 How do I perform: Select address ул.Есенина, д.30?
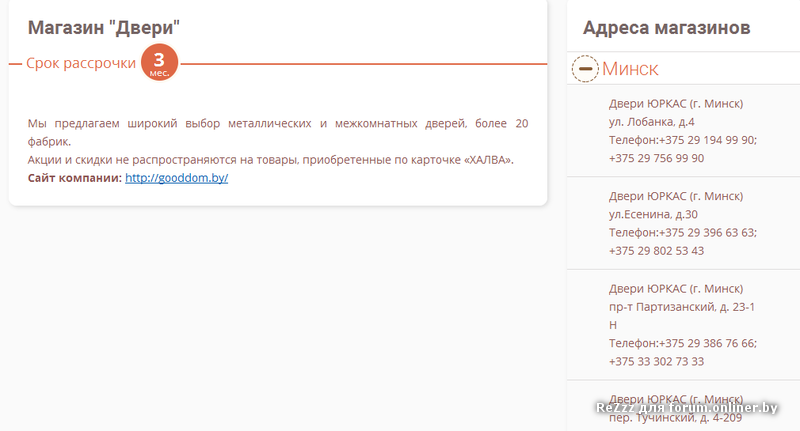pos(653,214)
